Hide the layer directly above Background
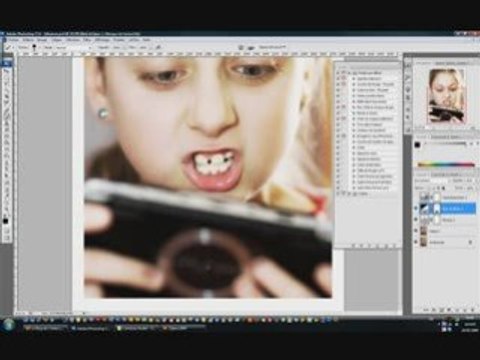Screen dimensions: 480x360 click(x=416, y=231)
